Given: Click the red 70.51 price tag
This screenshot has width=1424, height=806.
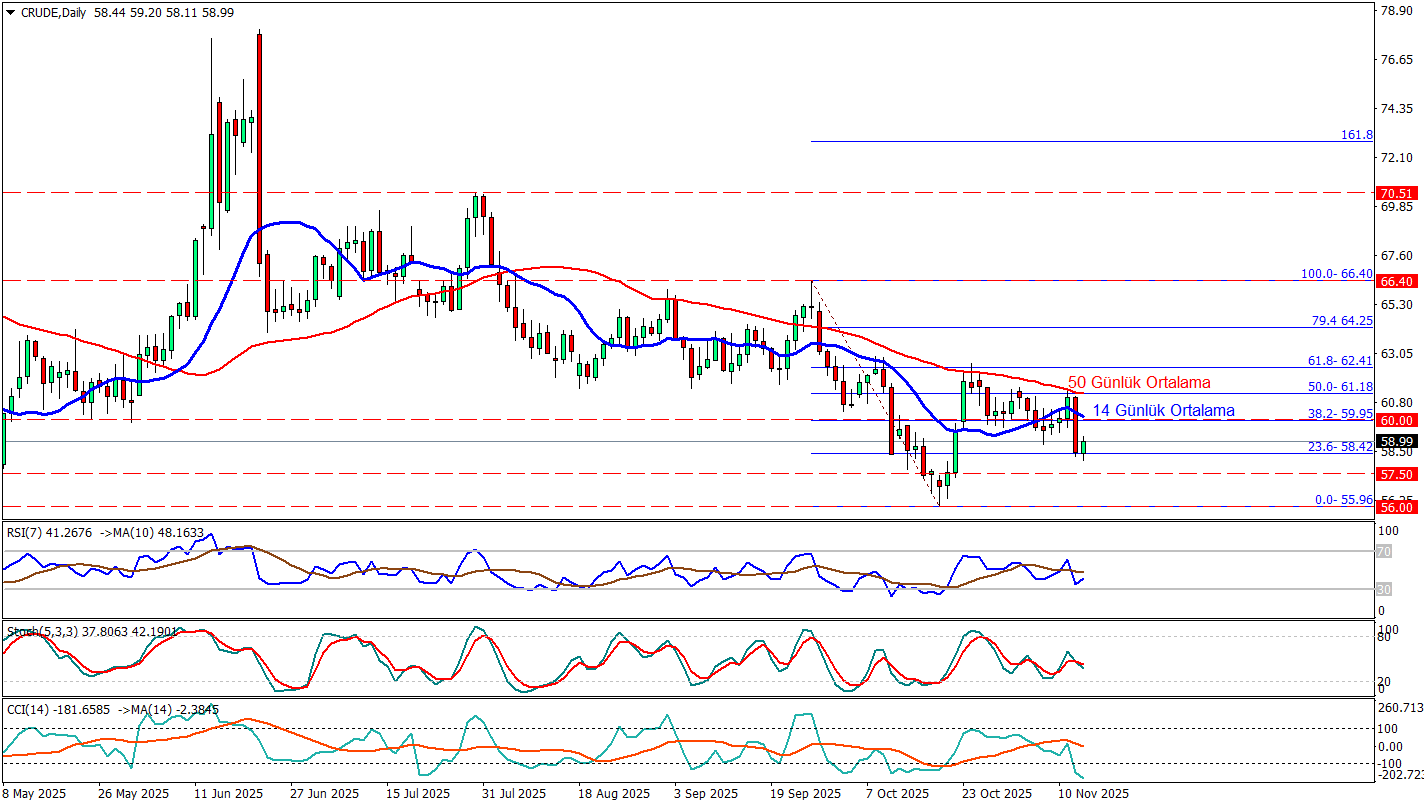Looking at the screenshot, I should click(x=1395, y=193).
